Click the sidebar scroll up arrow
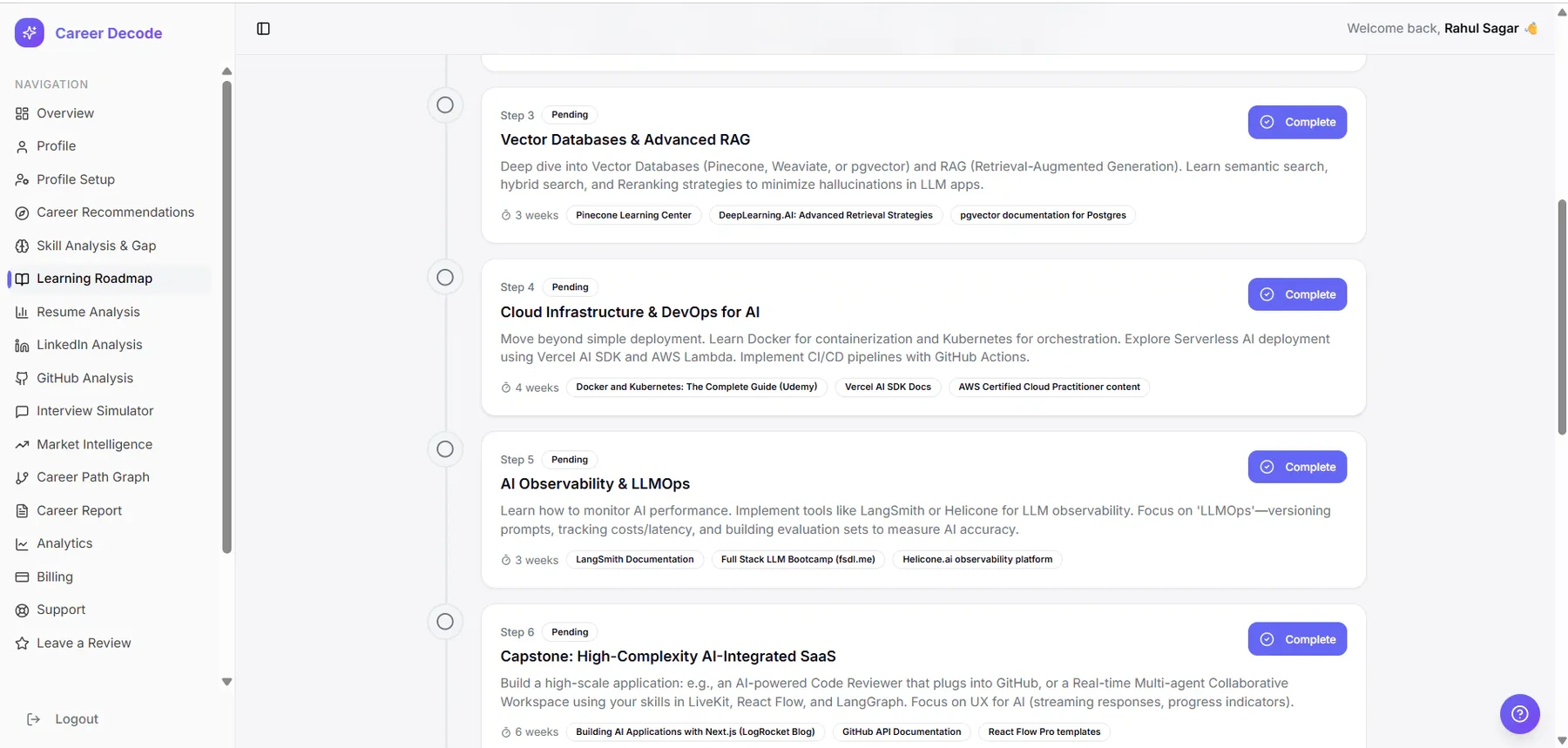 coord(226,71)
